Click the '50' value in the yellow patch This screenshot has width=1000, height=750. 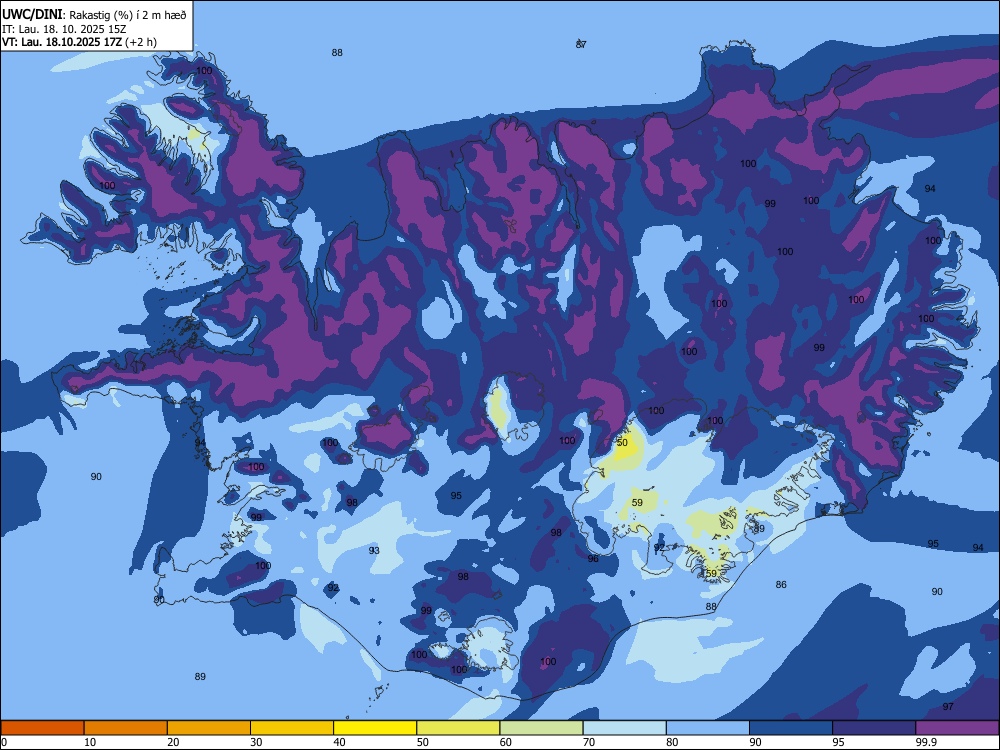[x=622, y=442]
